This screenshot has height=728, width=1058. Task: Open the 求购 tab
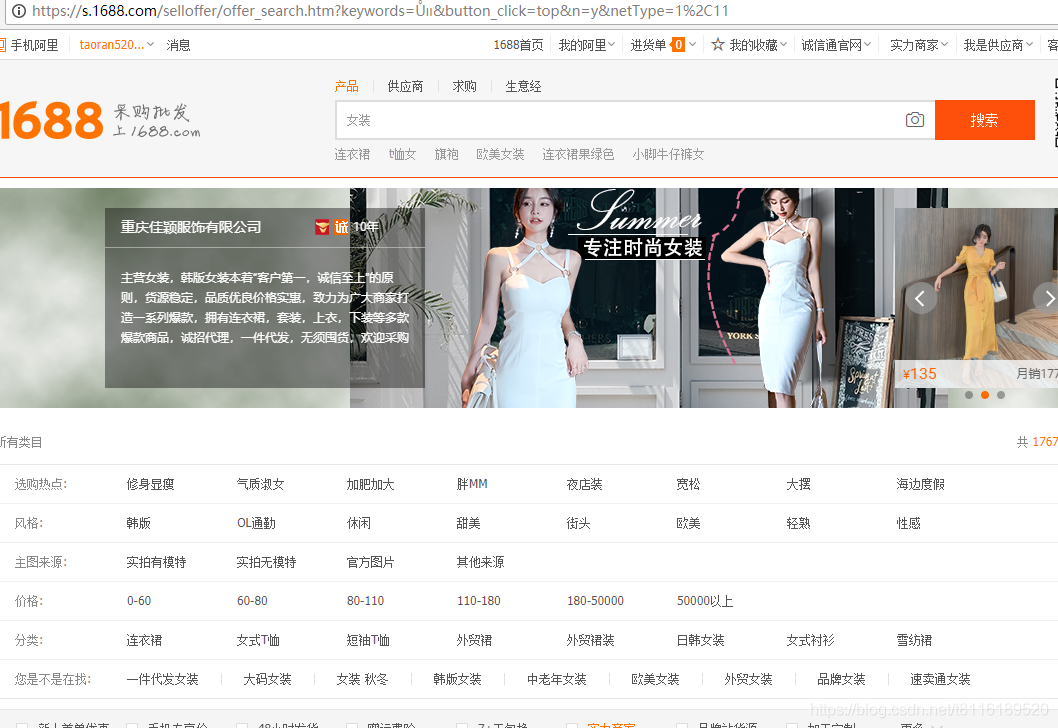(463, 86)
